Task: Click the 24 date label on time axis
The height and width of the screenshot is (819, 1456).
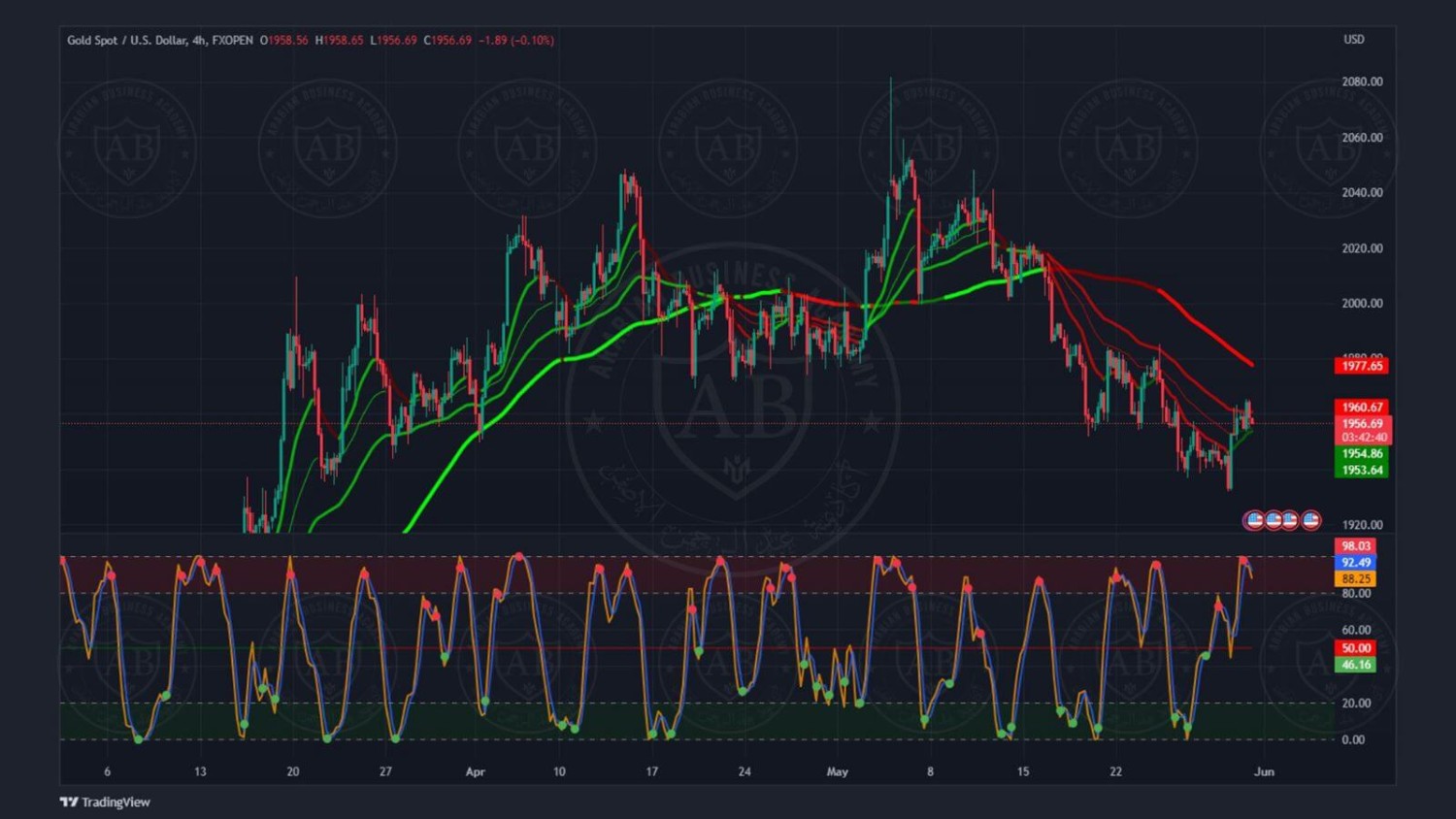Action: pyautogui.click(x=745, y=772)
